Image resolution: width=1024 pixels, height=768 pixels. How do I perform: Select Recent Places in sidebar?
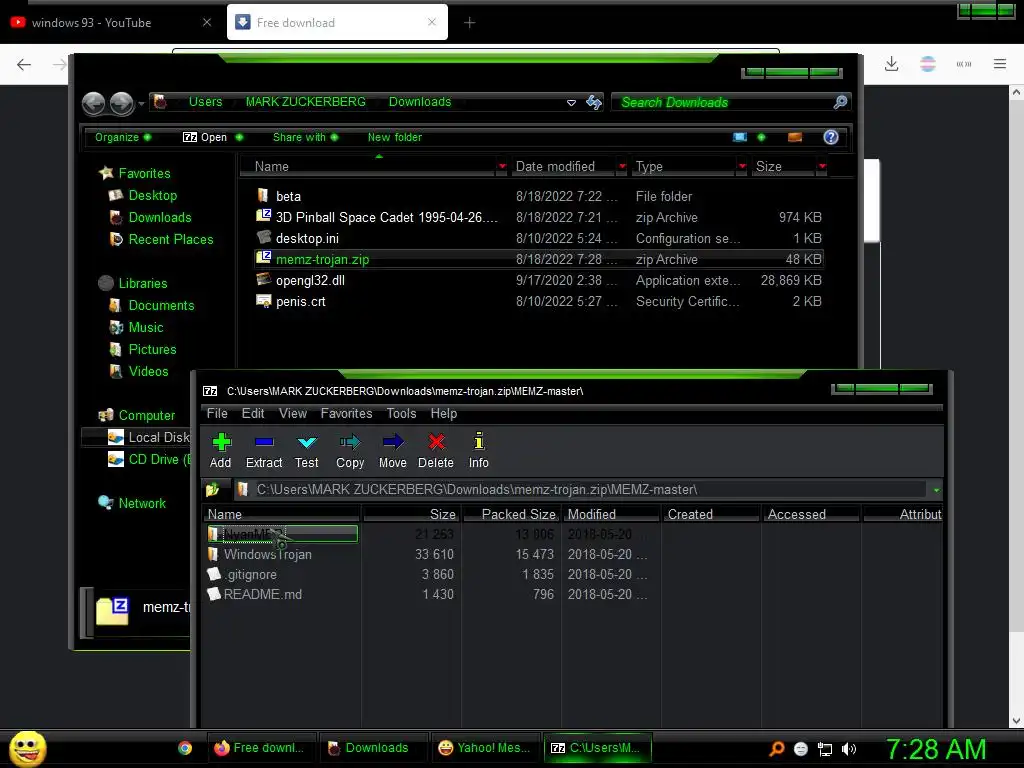point(170,240)
